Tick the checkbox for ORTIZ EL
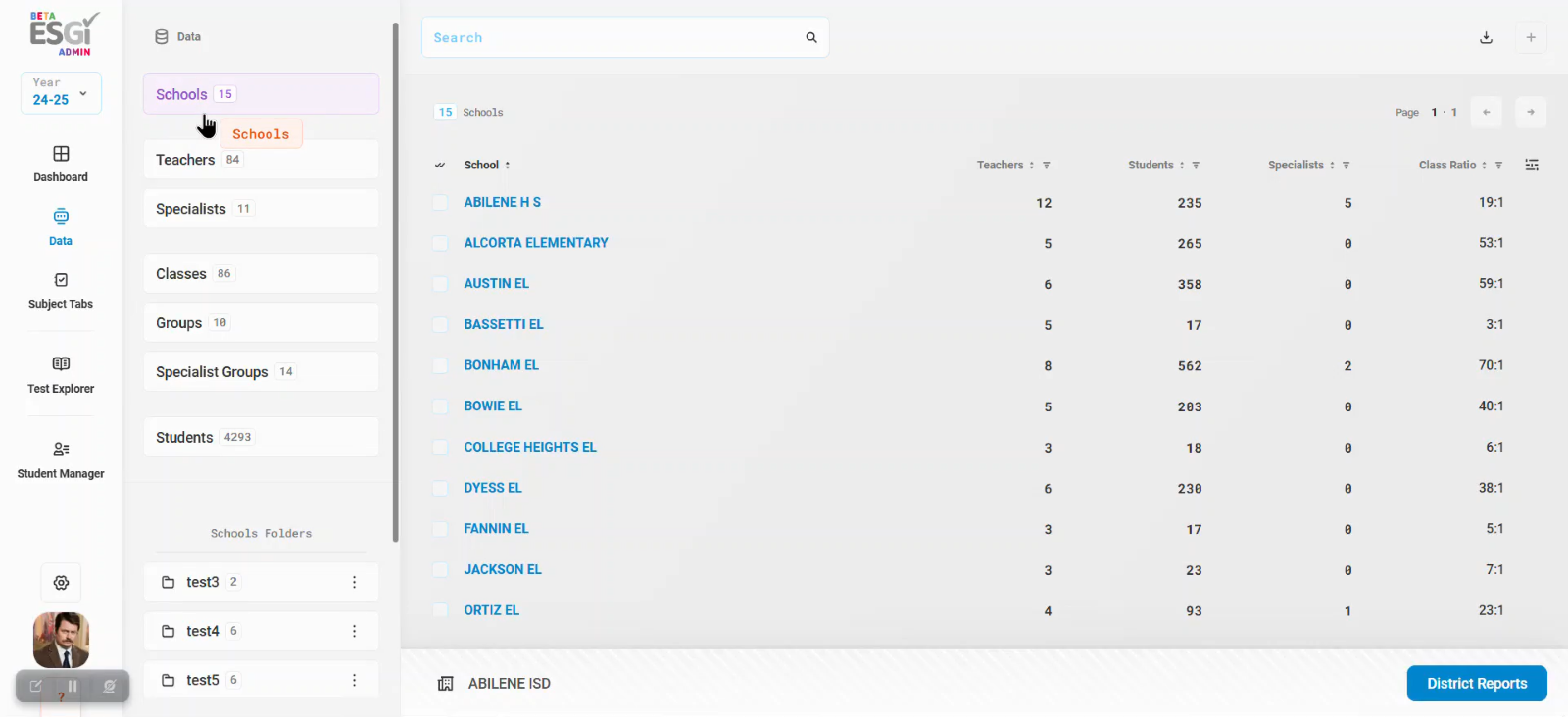1568x717 pixels. click(x=440, y=610)
